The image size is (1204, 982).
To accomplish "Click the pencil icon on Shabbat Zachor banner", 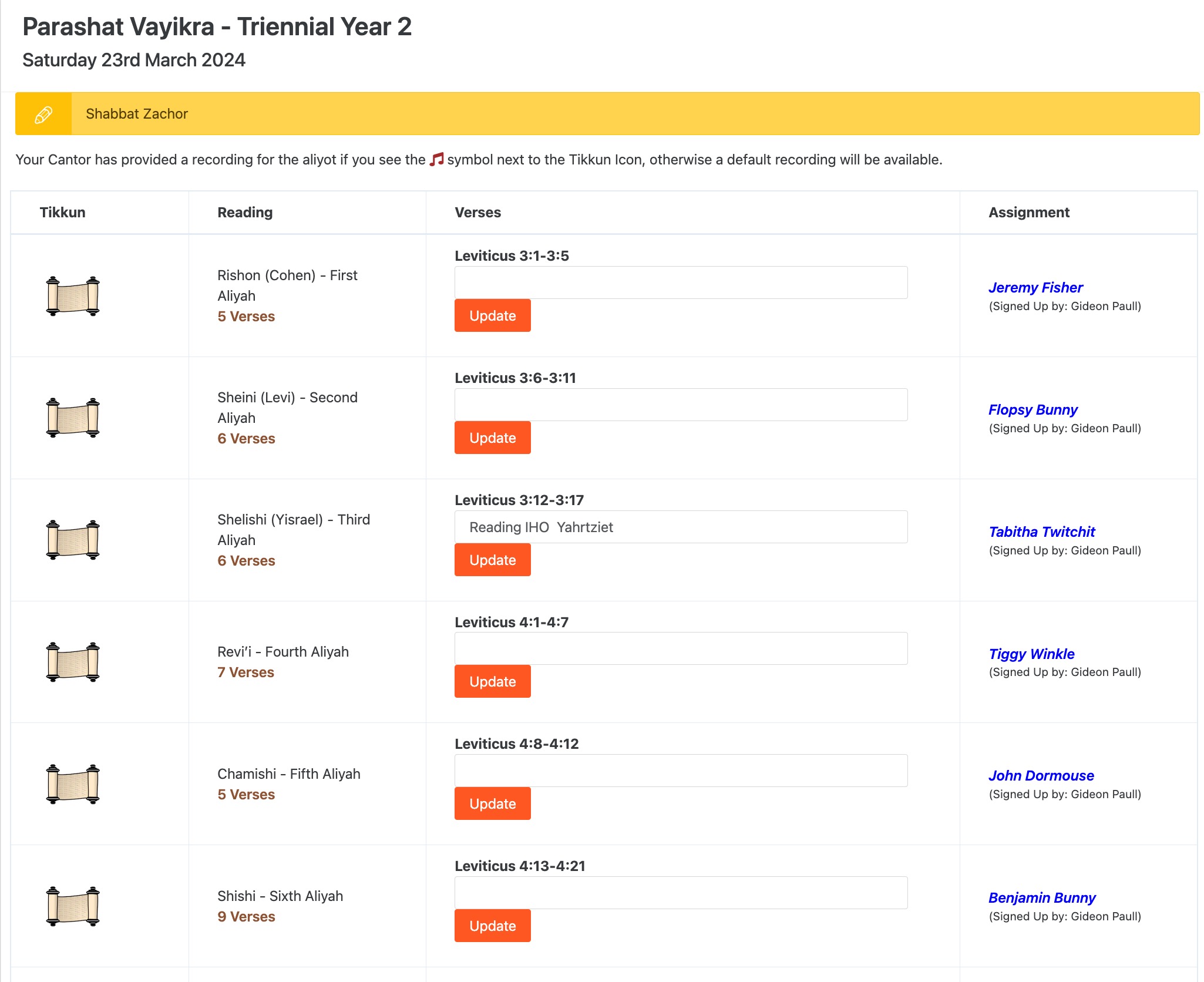I will click(43, 113).
